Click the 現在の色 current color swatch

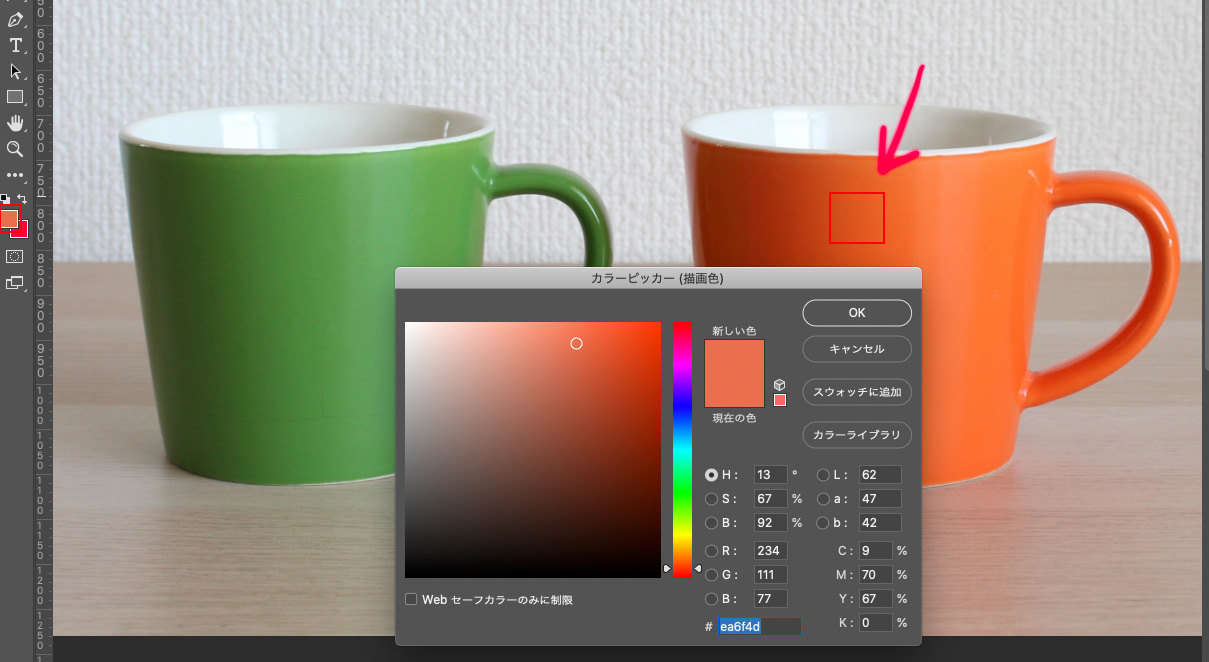point(735,391)
